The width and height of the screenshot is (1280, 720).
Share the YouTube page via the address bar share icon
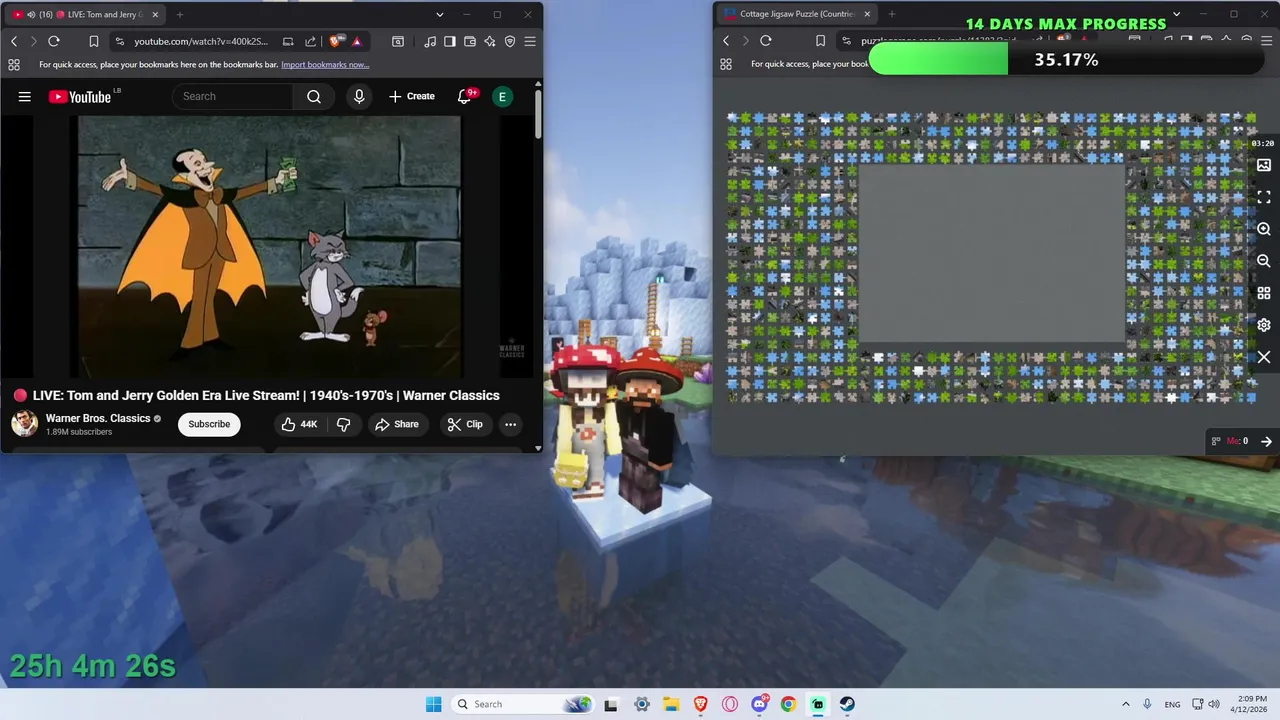(x=310, y=41)
